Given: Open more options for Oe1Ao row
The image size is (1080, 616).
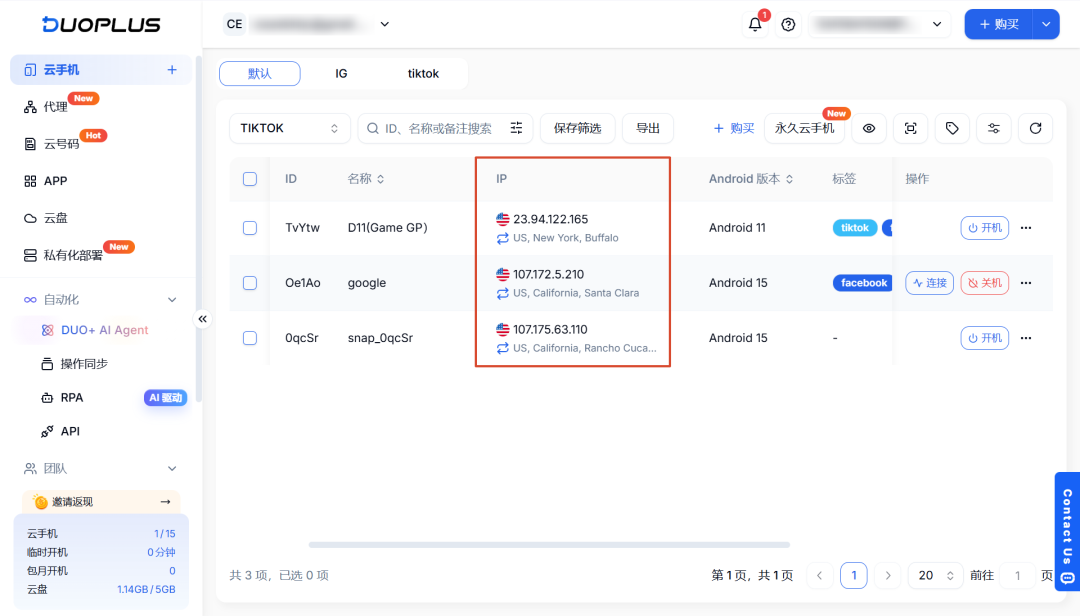Looking at the screenshot, I should [x=1026, y=283].
